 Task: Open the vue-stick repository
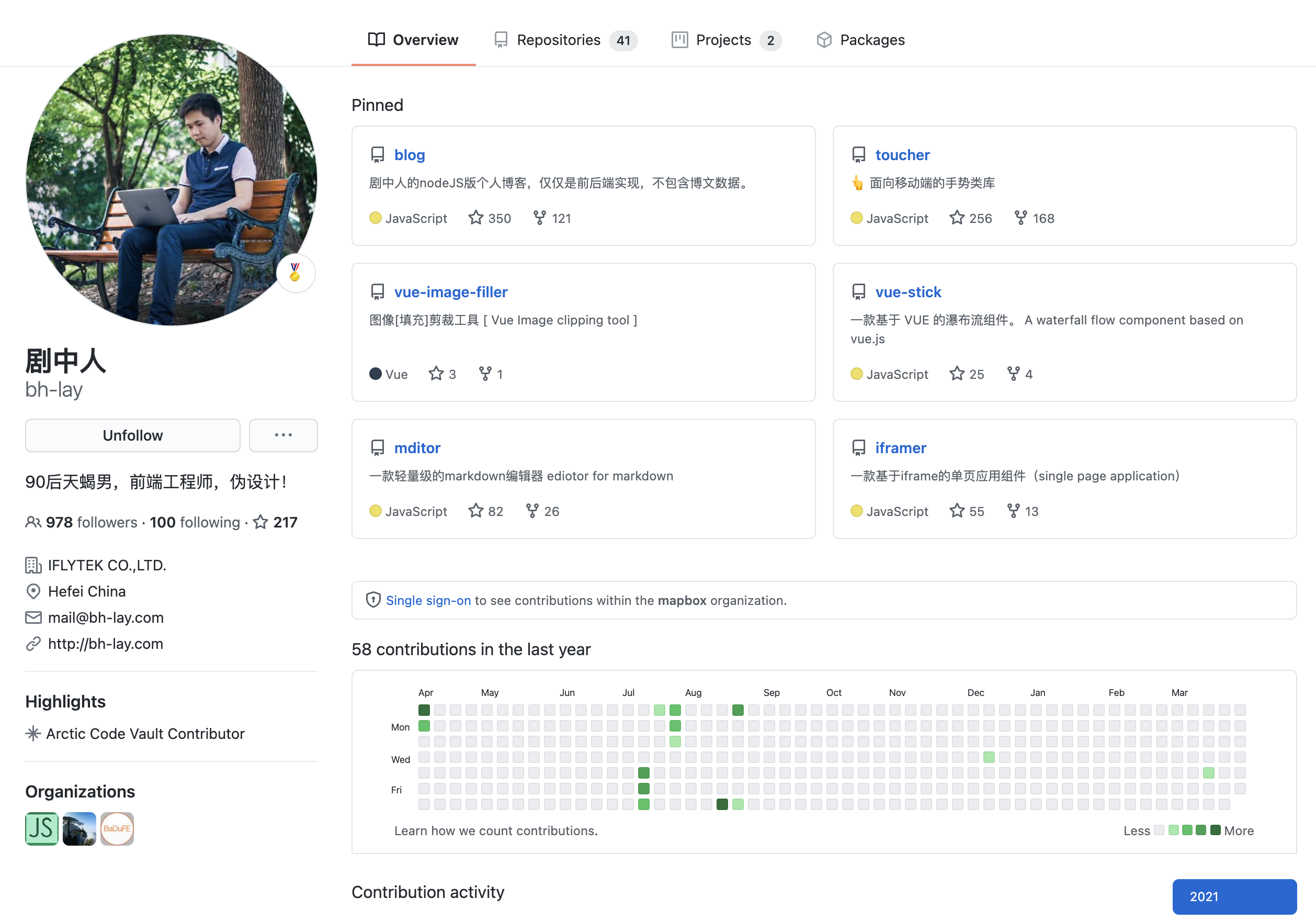908,292
